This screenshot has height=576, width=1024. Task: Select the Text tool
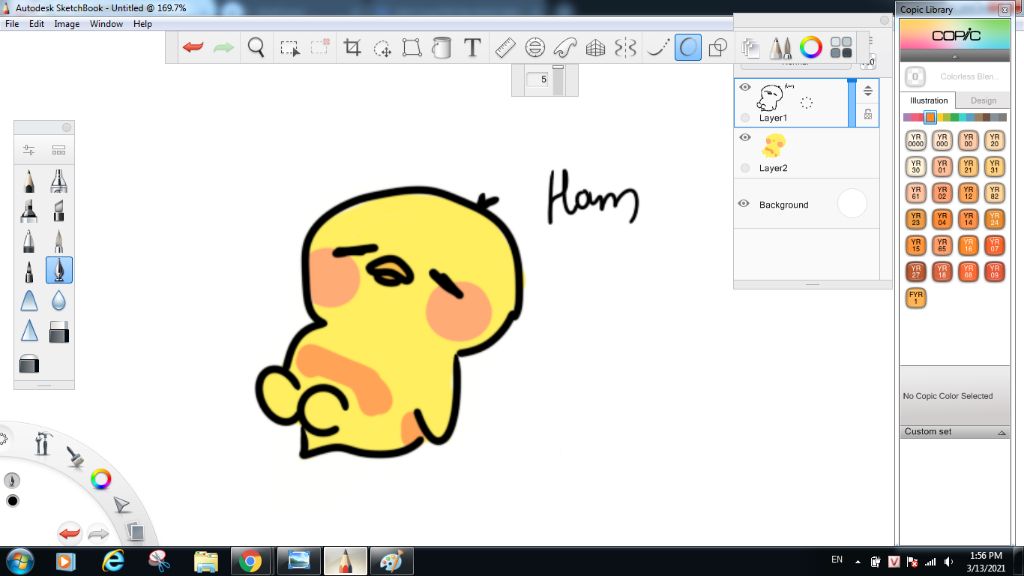tap(472, 47)
